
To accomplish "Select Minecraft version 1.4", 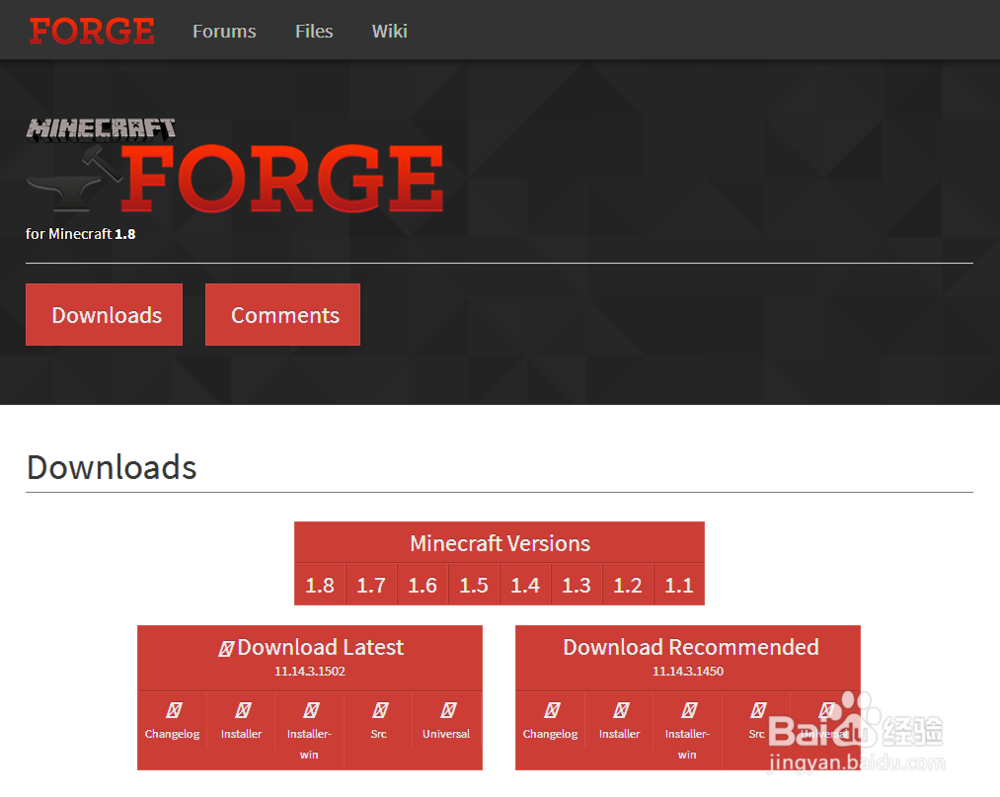I will [526, 585].
